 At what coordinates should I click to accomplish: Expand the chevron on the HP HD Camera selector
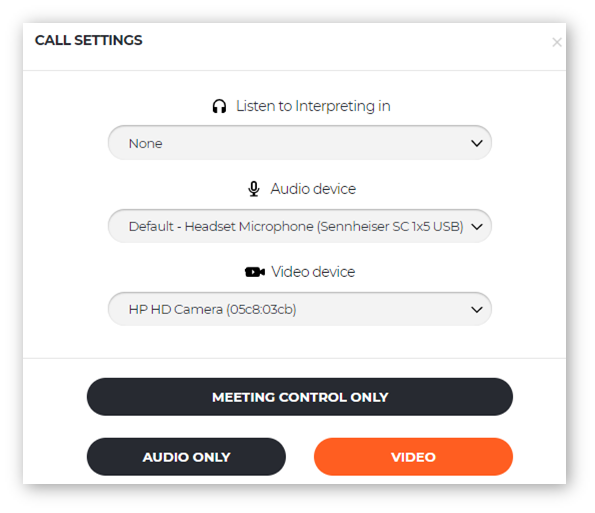[477, 310]
